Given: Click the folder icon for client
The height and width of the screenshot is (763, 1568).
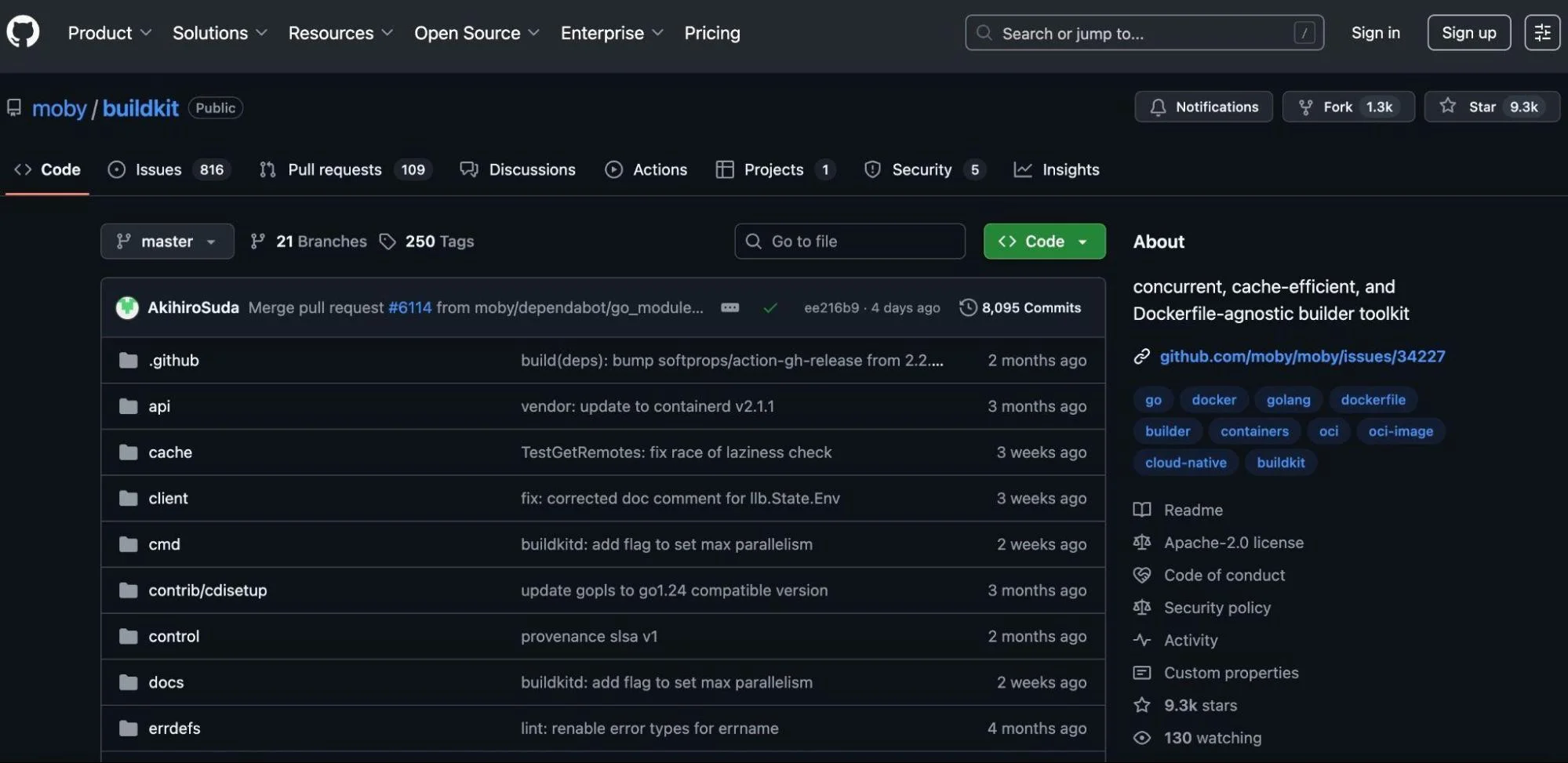Looking at the screenshot, I should tap(128, 498).
